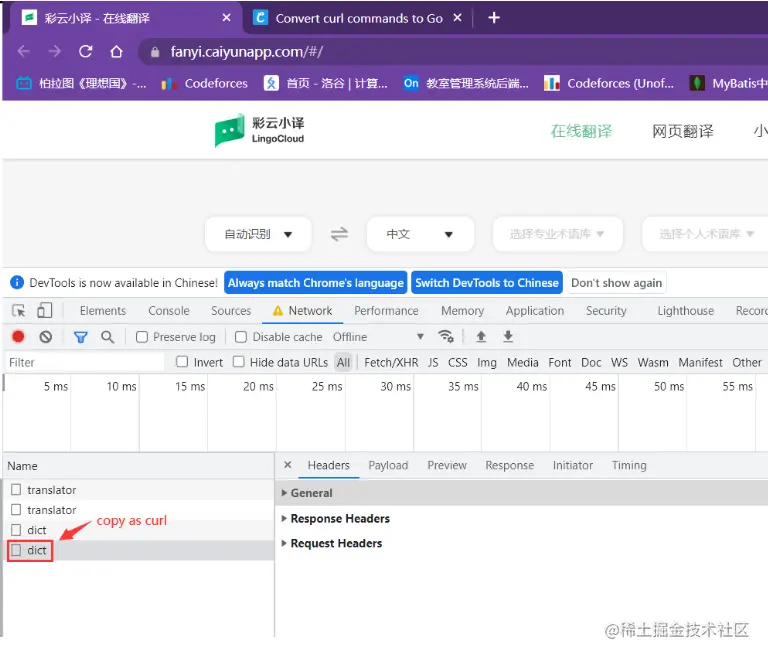The height and width of the screenshot is (658, 768).
Task: Check the first translator row checkbox
Action: click(x=16, y=489)
